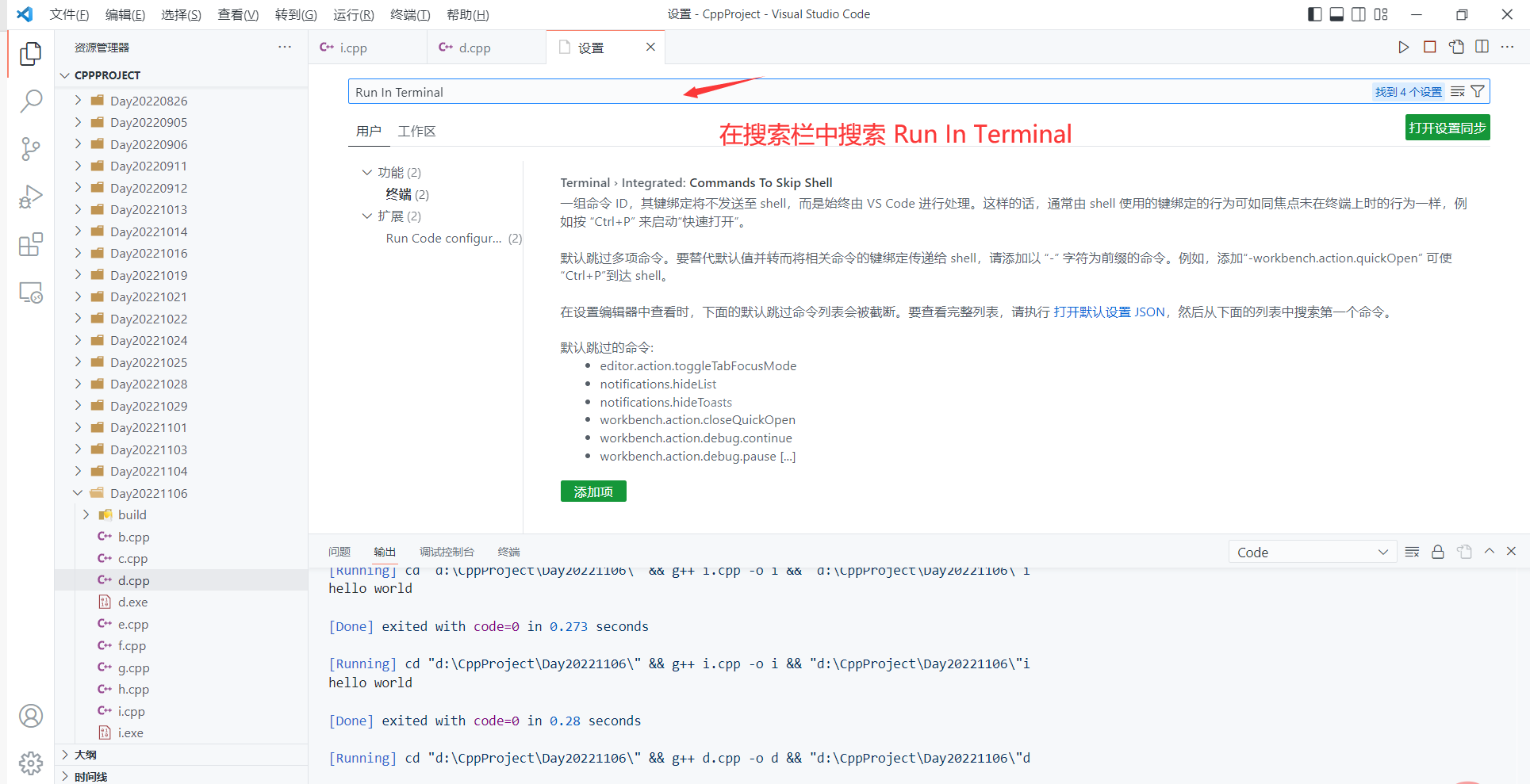
Task: Expand the Day20221104 folder
Action: coord(78,471)
